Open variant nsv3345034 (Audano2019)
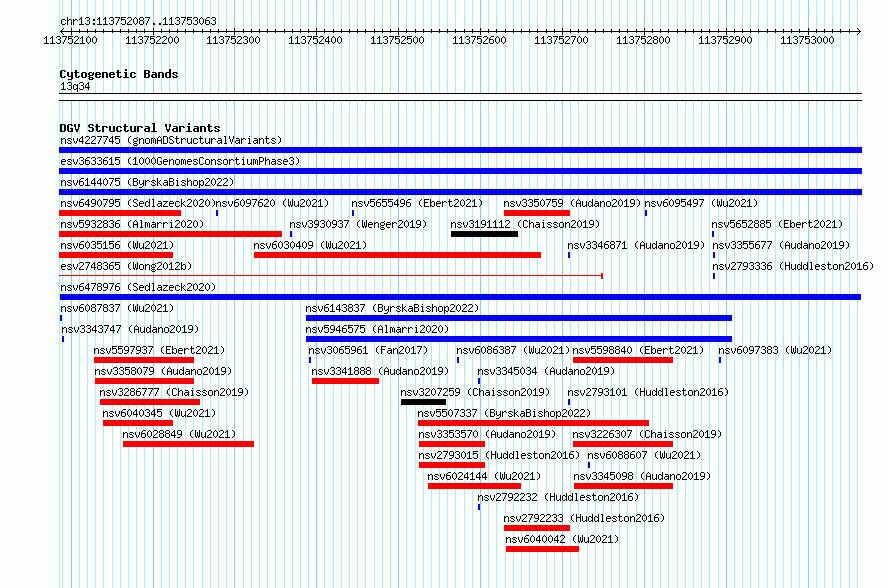890x588 pixels. click(x=546, y=371)
